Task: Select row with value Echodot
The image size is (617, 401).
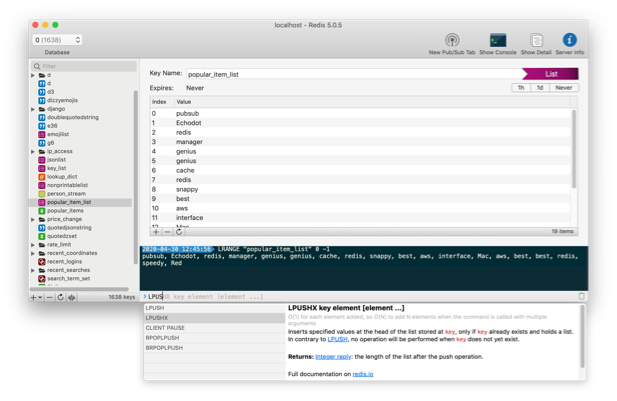Action: (x=360, y=123)
